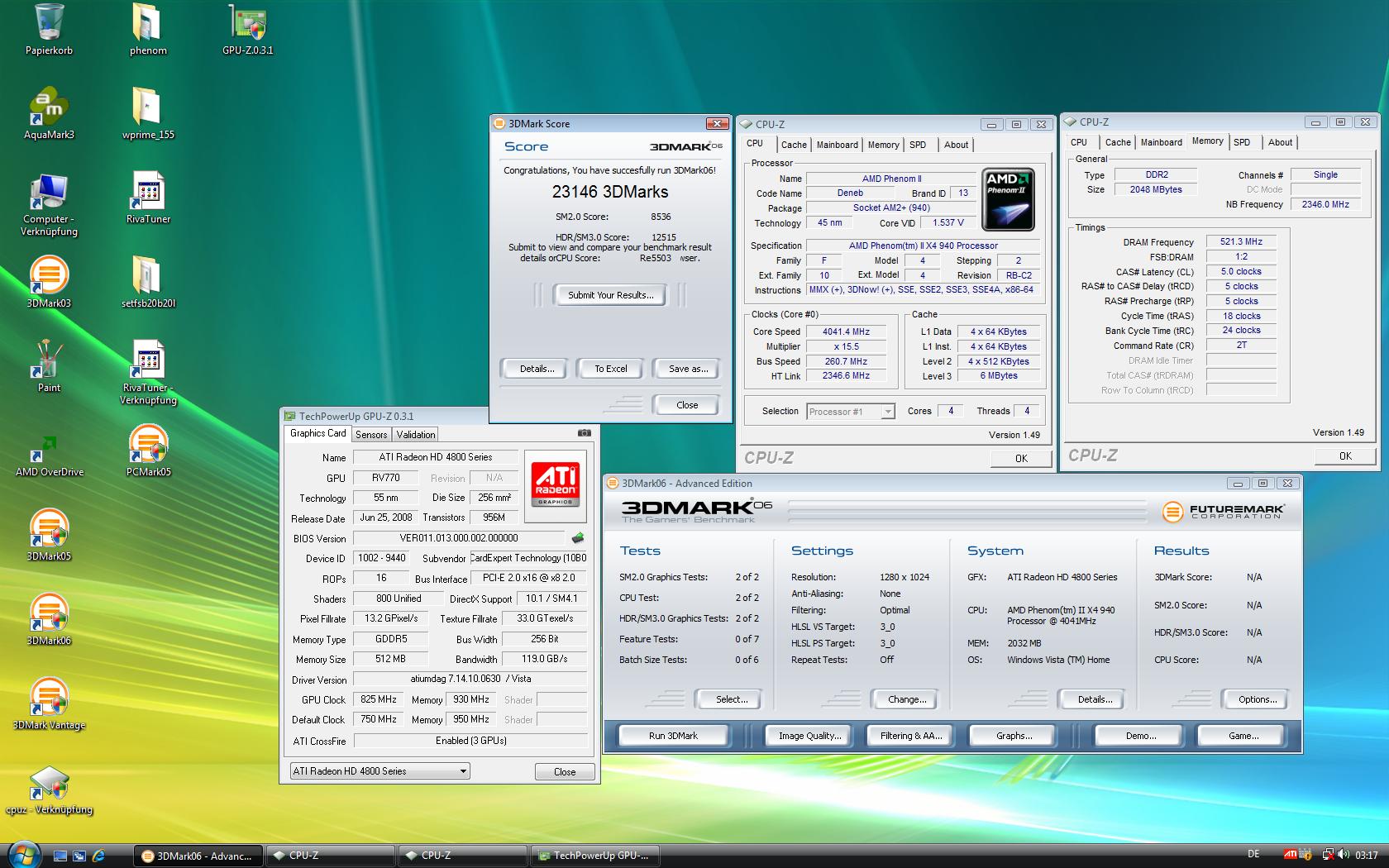Click Driver Version field in GPU-Z
Screen dimensions: 1389x868
470,679
